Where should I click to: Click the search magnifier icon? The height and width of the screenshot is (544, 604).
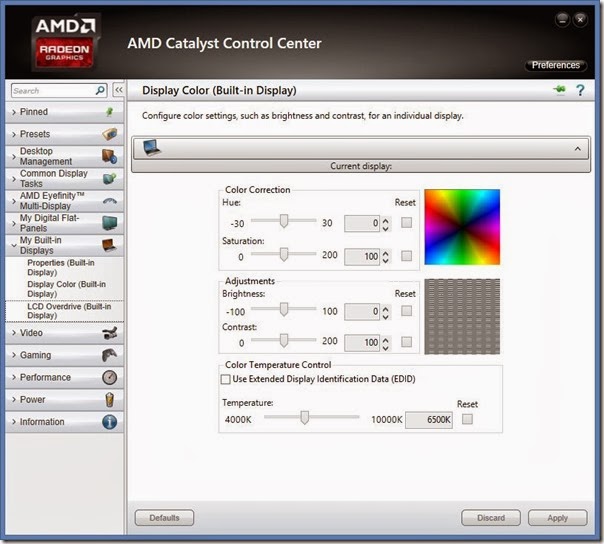click(x=100, y=91)
